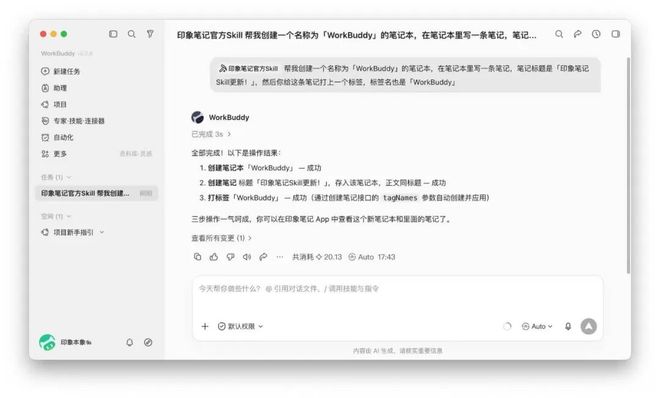Screen dimensions: 660x398
Task: Dislike the response with thumbs down
Action: 230,257
